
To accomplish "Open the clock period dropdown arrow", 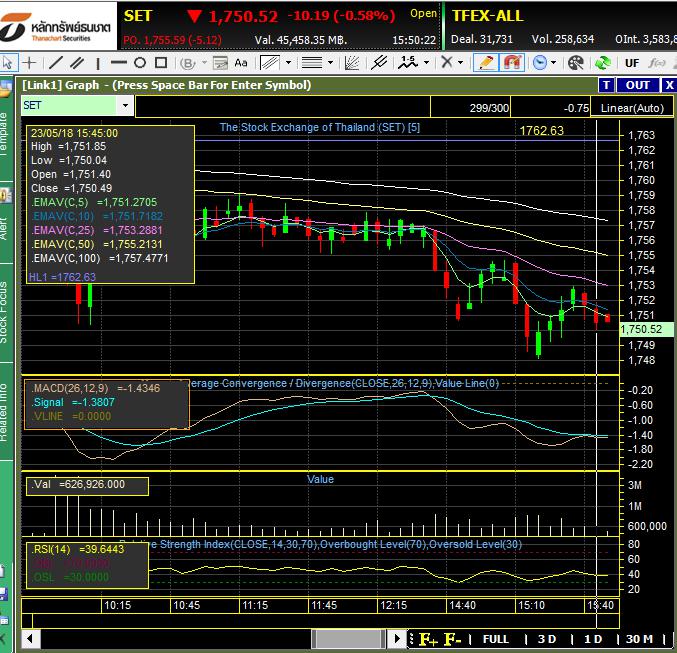I will (x=553, y=63).
